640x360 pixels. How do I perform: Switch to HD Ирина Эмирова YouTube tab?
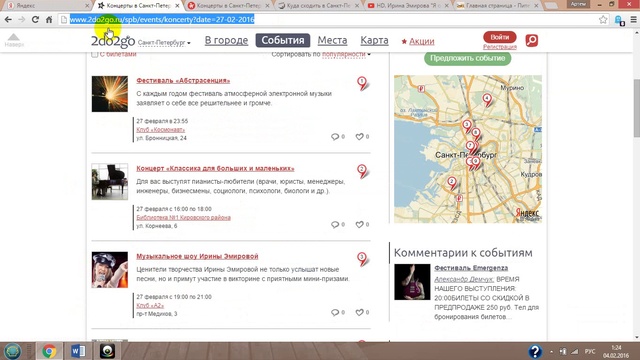[407, 6]
